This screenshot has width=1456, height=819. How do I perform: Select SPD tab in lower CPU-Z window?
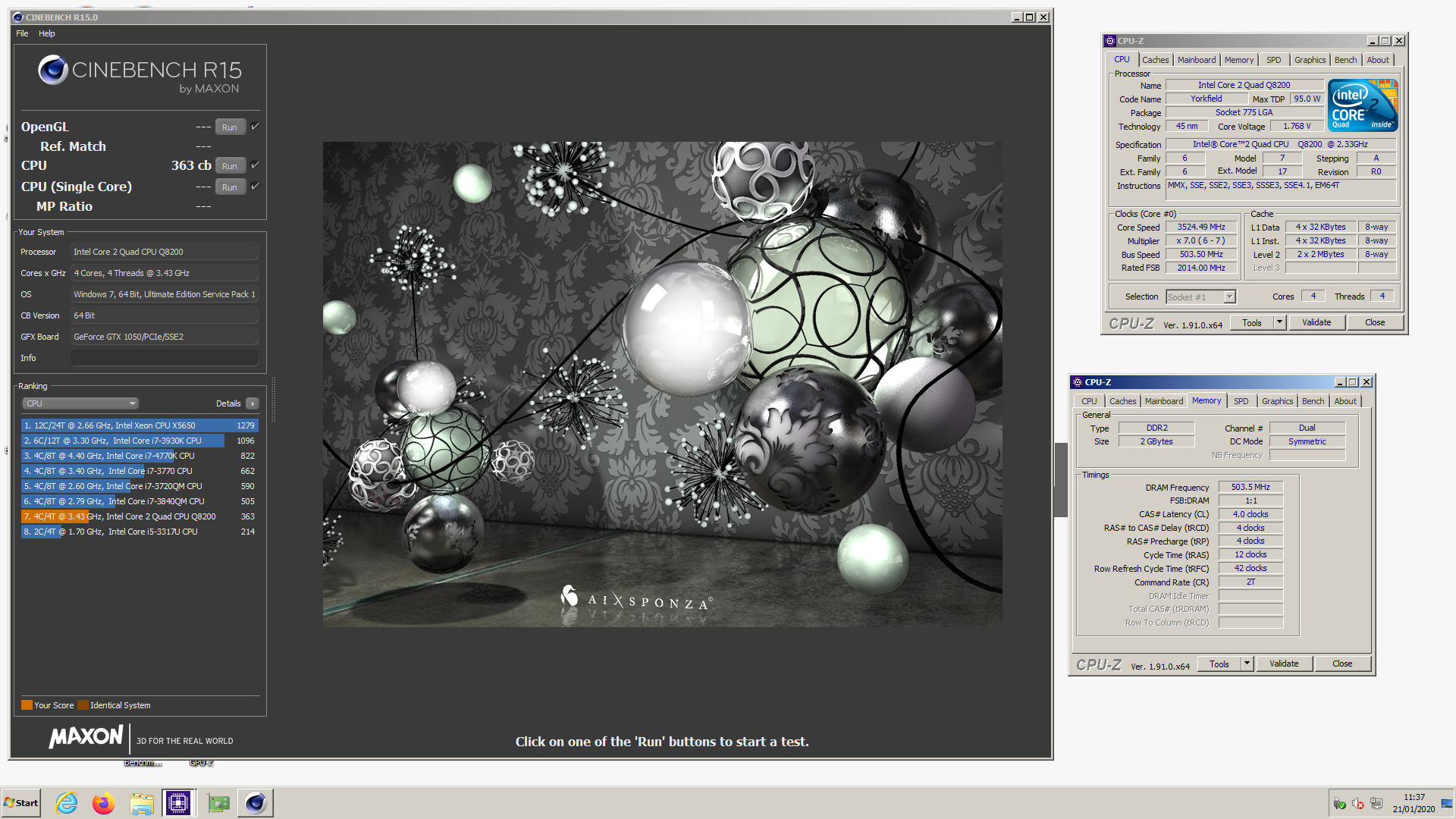pos(1241,401)
